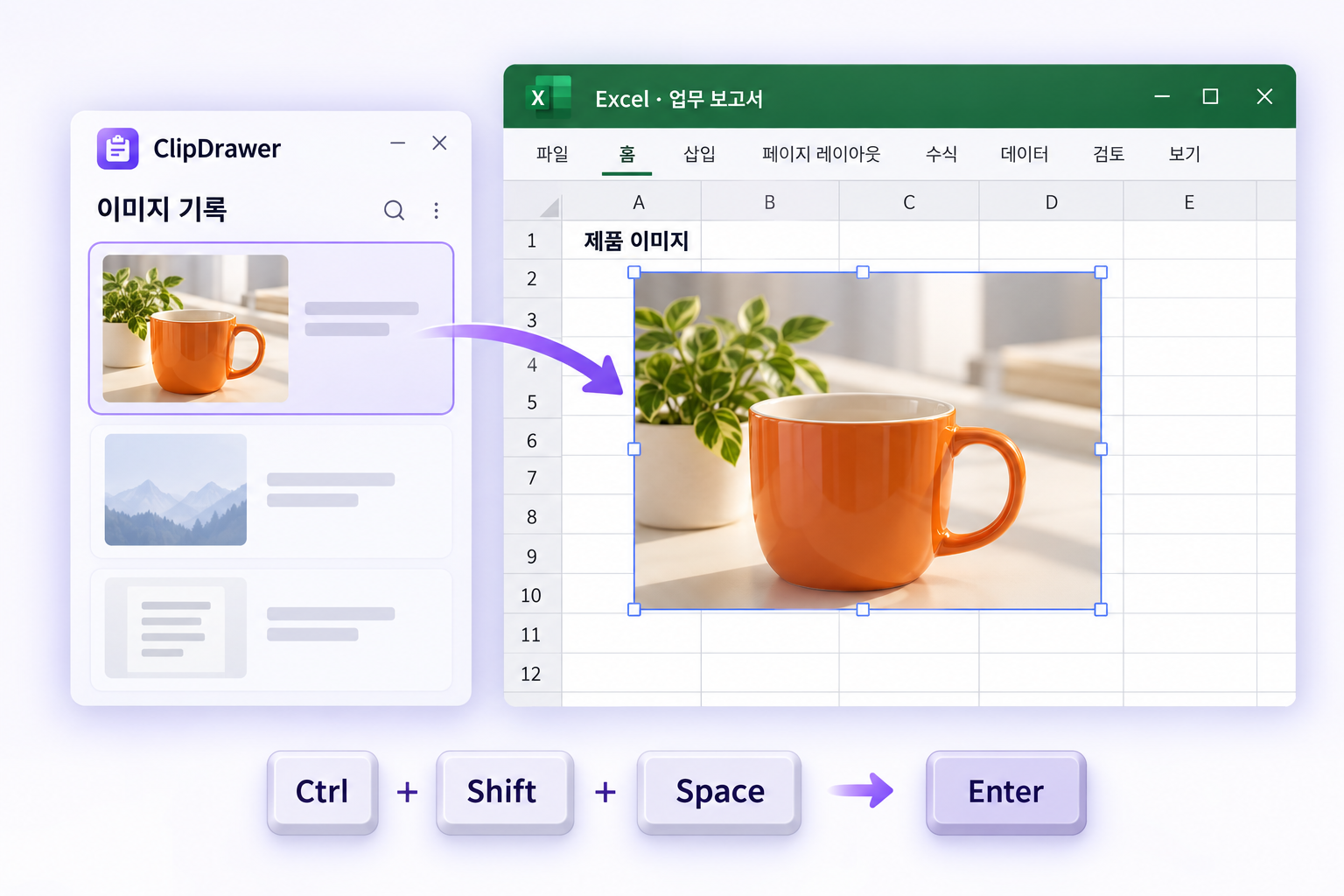Minimize the Excel window
The height and width of the screenshot is (896, 1344).
pos(1162,96)
